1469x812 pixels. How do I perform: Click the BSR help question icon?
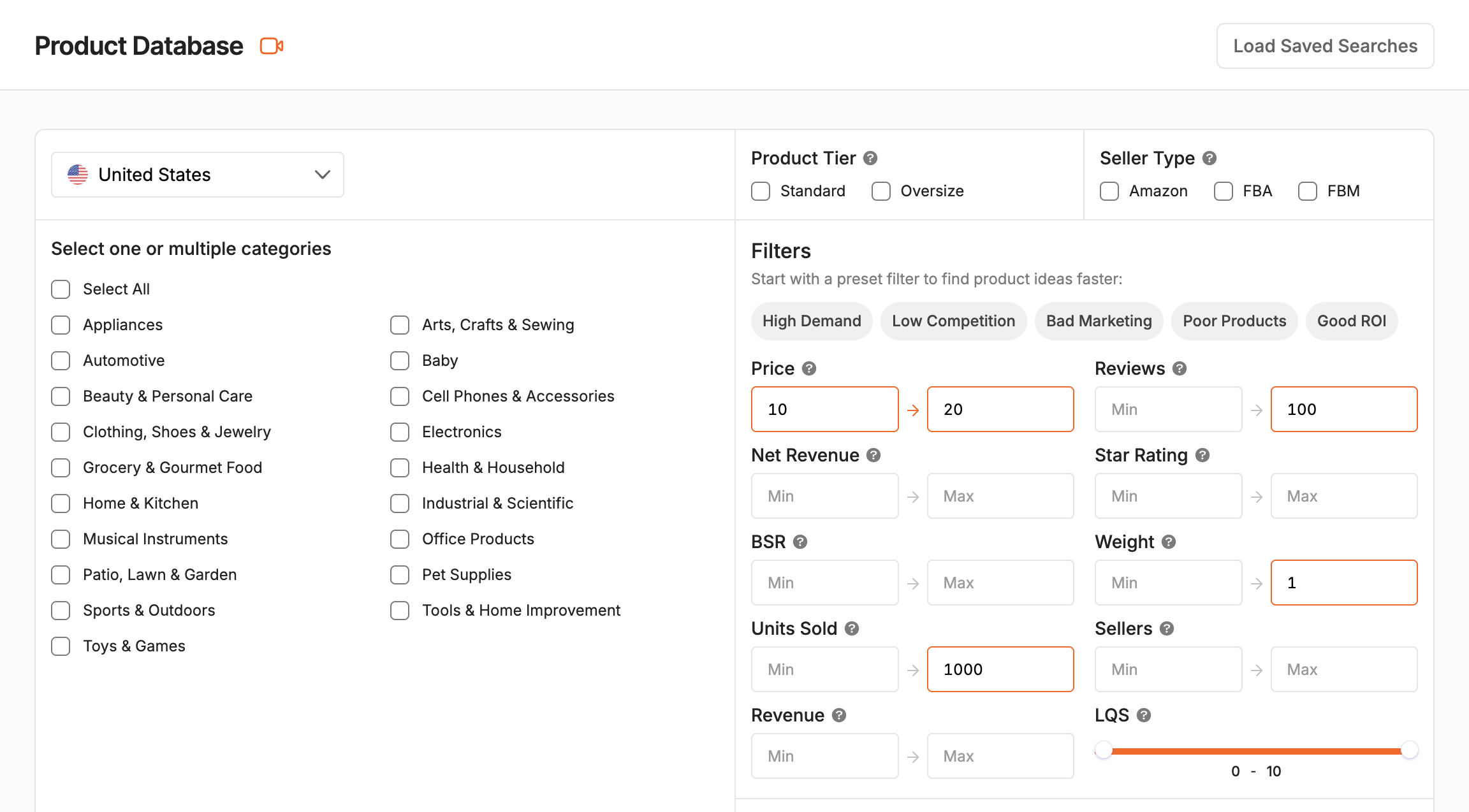click(x=800, y=542)
